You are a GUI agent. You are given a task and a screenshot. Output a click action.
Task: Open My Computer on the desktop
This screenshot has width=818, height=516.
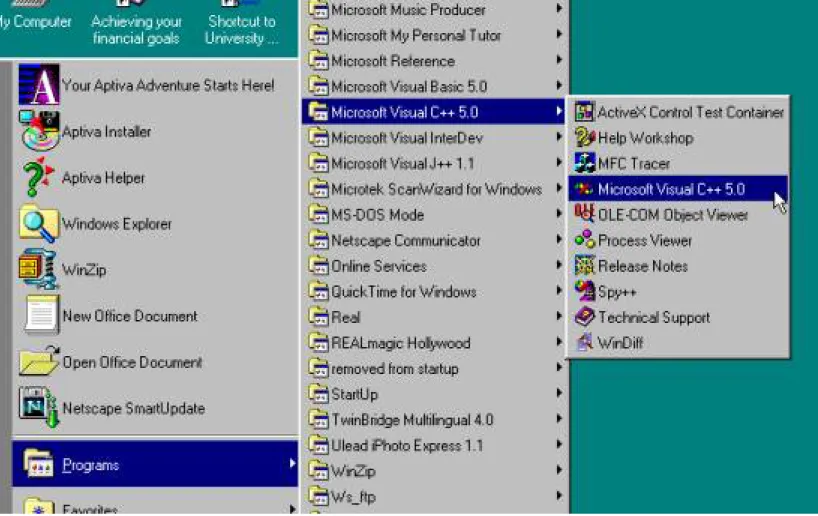pos(34,17)
